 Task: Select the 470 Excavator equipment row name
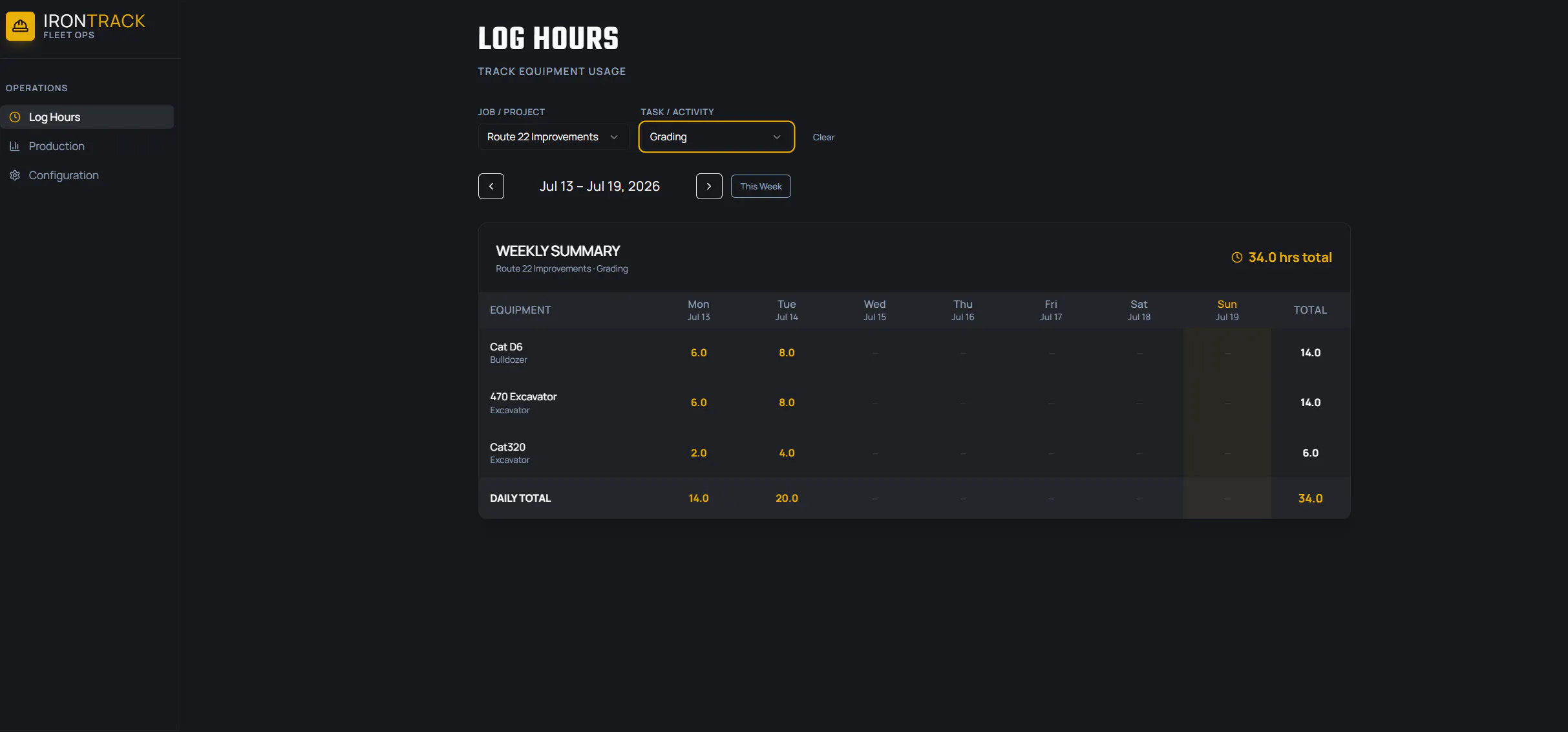(x=523, y=397)
